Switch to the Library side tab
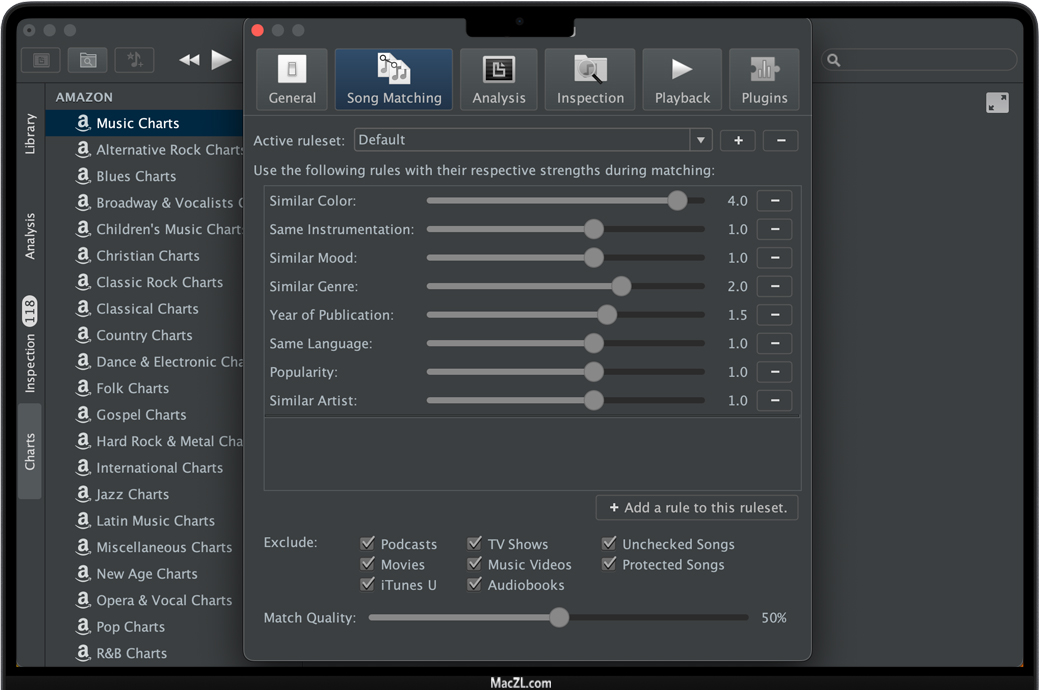 (30, 134)
